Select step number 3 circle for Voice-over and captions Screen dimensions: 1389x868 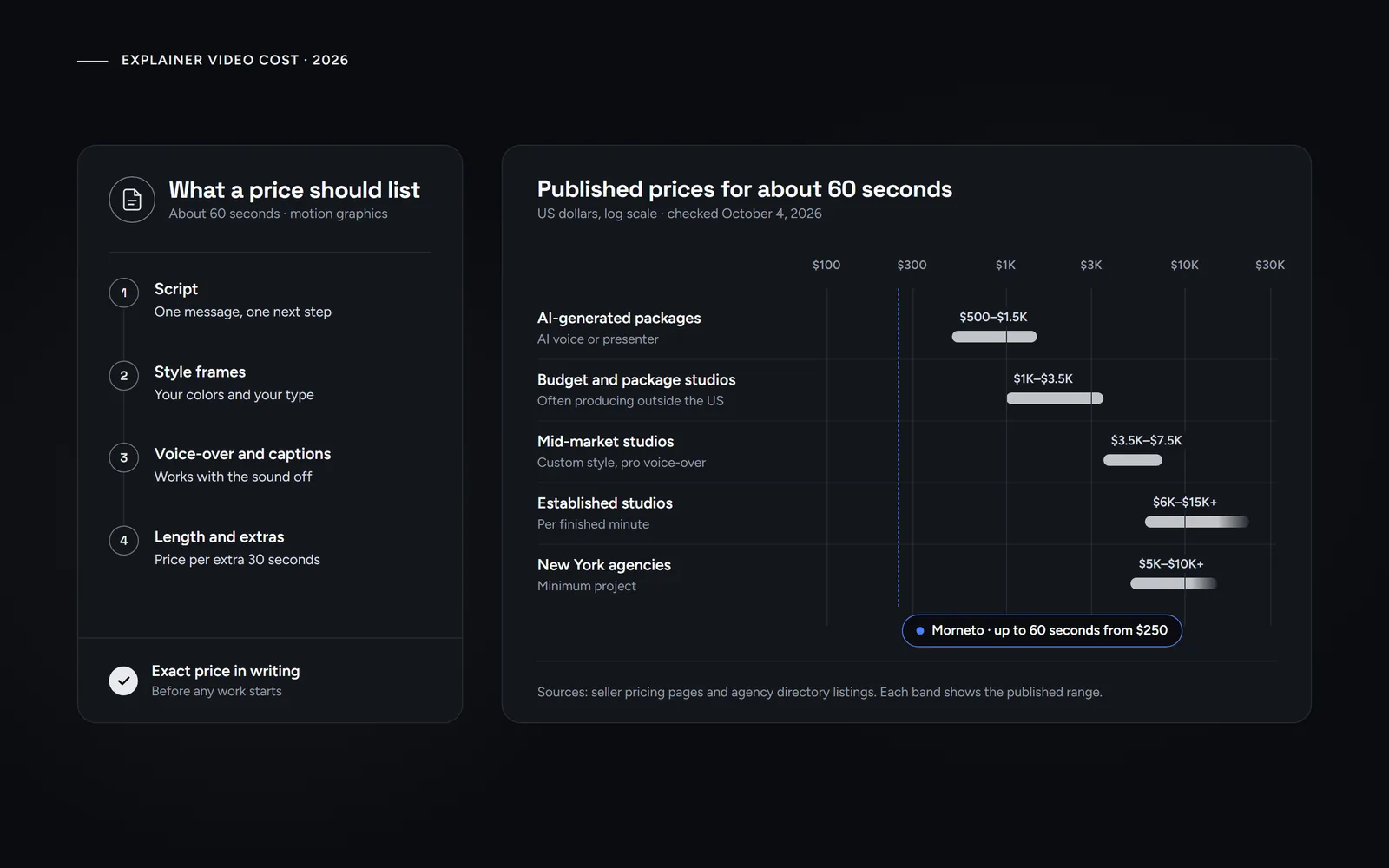(x=124, y=457)
